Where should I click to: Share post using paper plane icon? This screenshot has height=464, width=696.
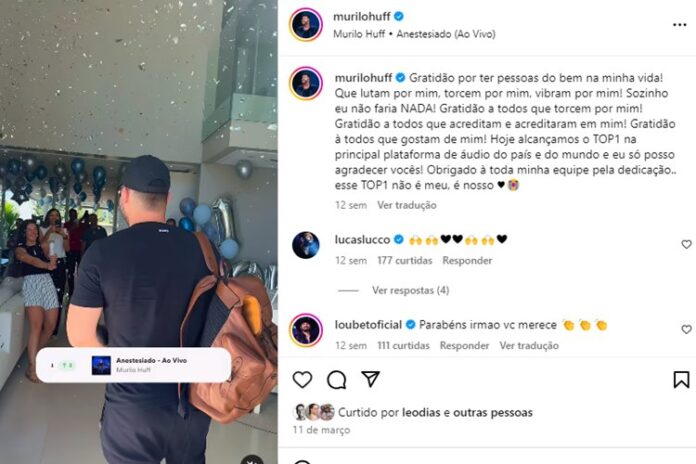[x=371, y=379]
